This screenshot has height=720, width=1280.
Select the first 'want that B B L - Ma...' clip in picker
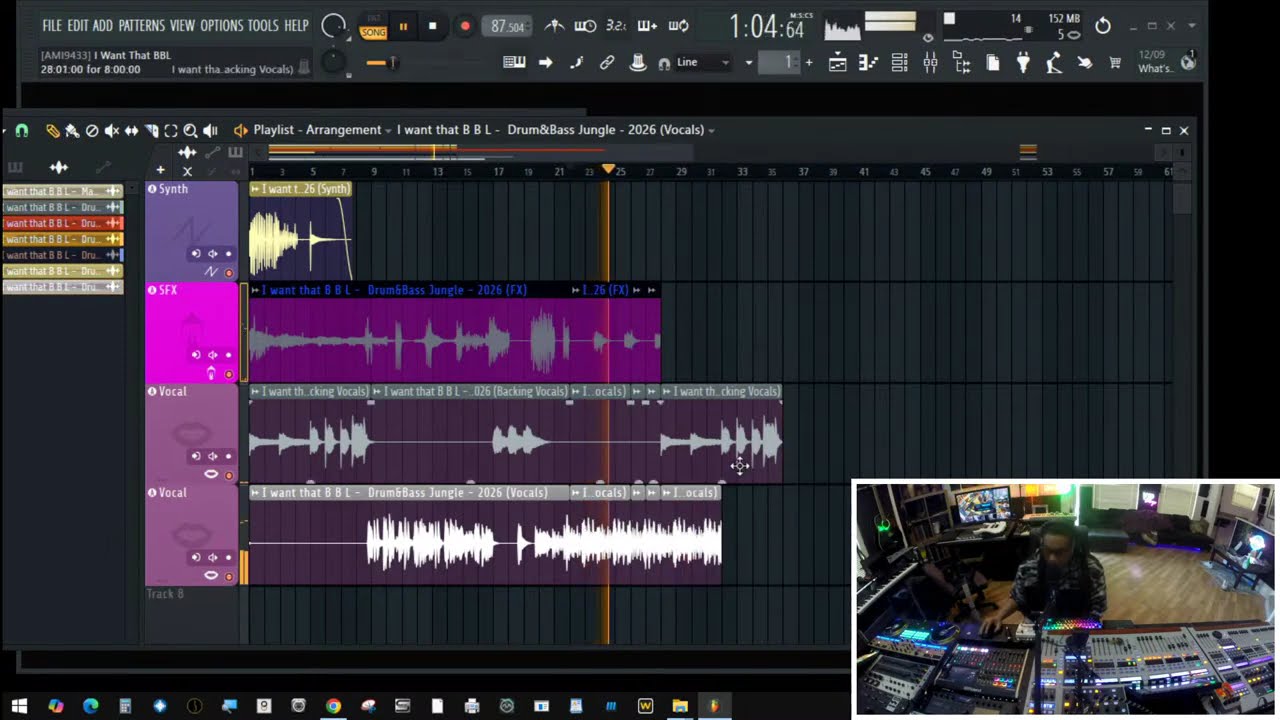(62, 191)
